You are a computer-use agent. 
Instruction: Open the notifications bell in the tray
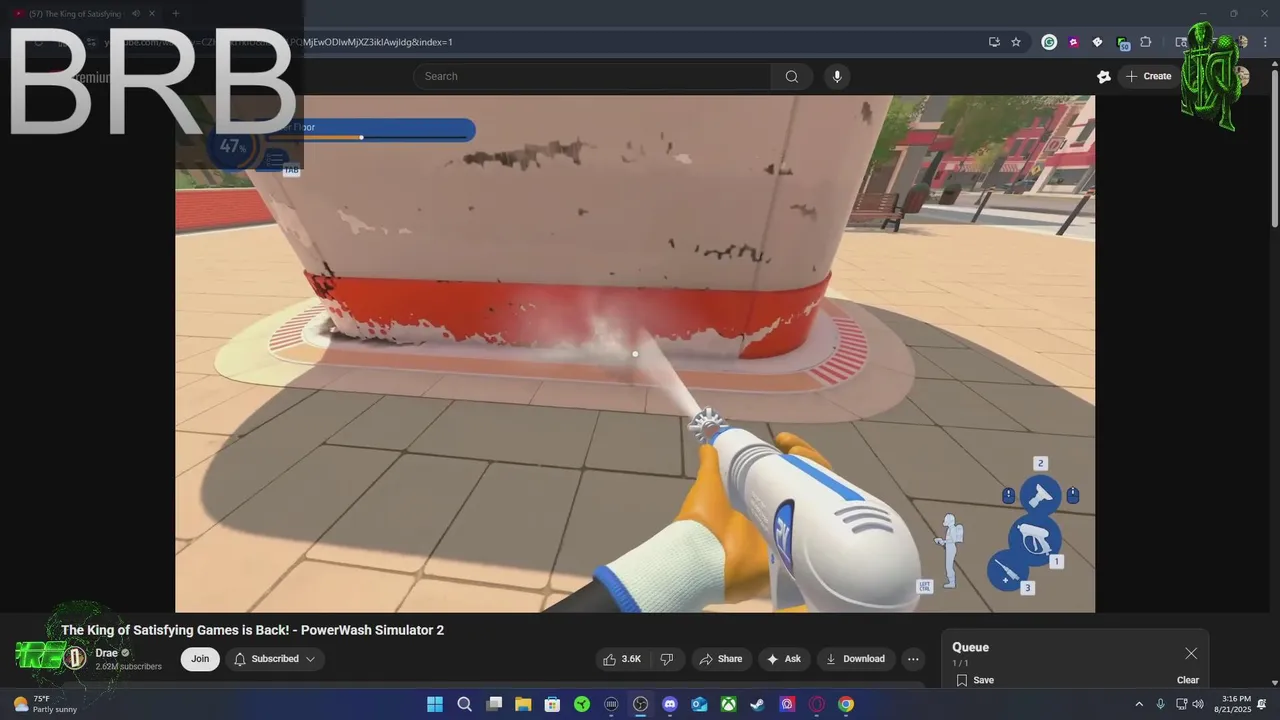(x=1262, y=704)
